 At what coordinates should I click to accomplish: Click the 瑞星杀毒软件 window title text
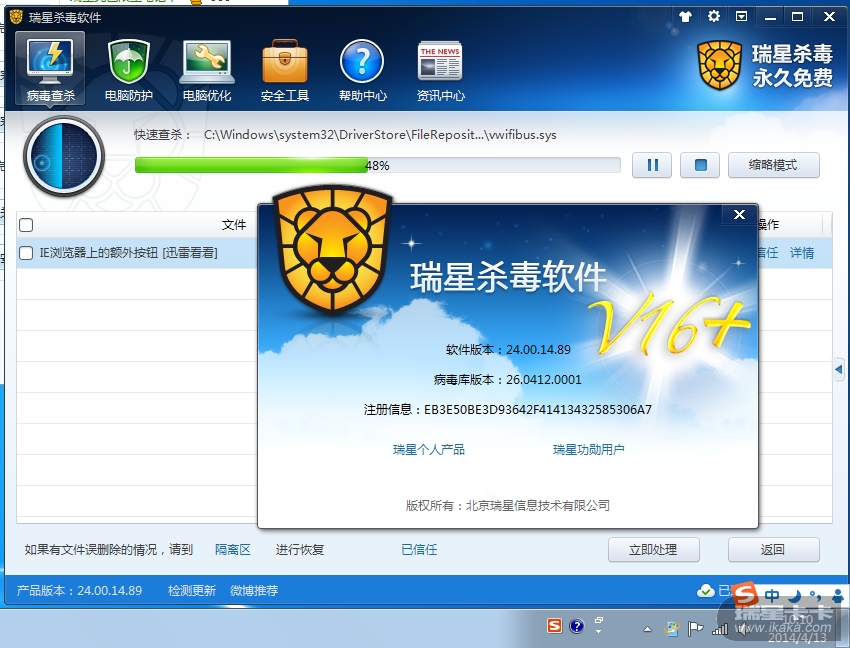pyautogui.click(x=65, y=17)
